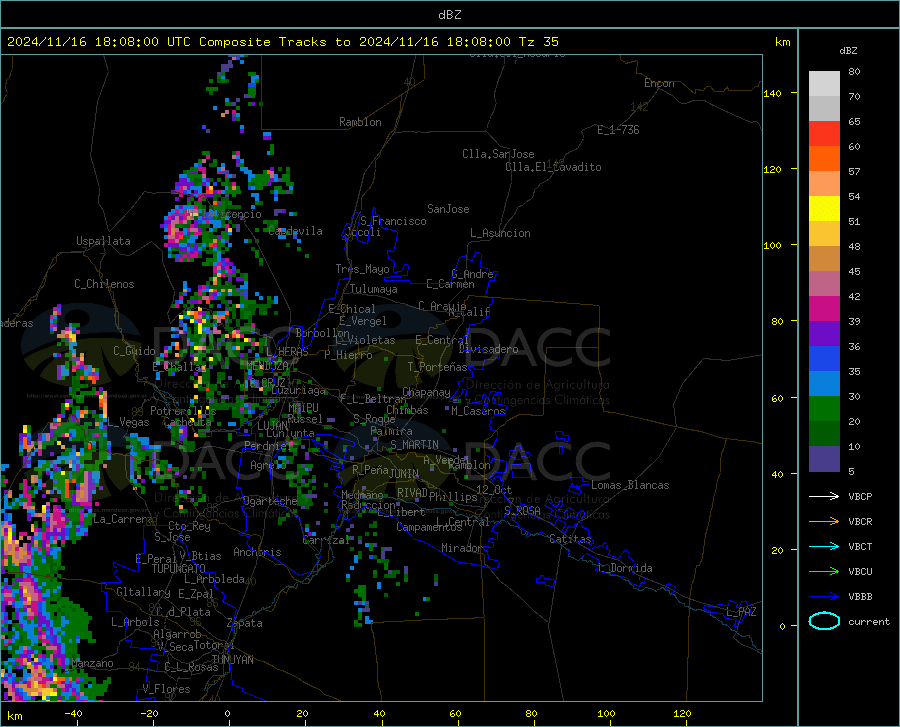This screenshot has width=900, height=727.
Task: Click the cyan VBCT arrow legend icon
Action: pos(824,546)
